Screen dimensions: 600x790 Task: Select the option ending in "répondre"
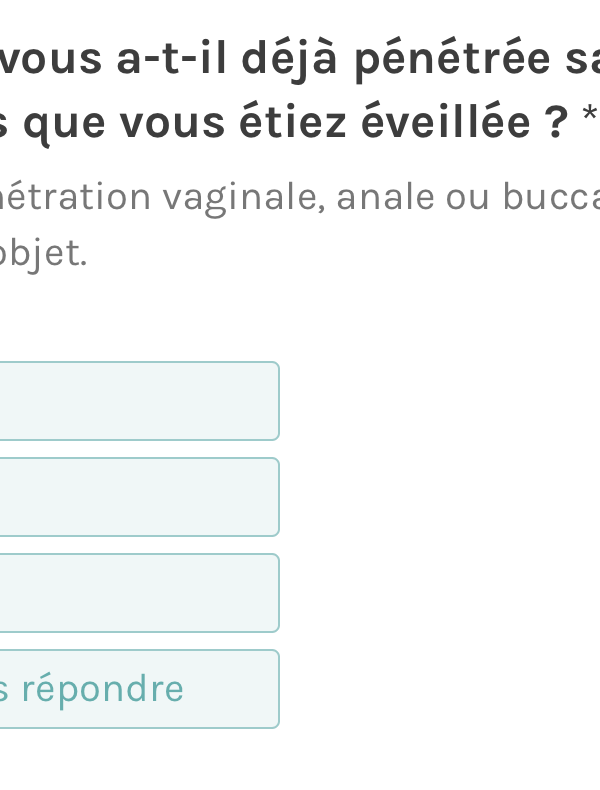(138, 689)
